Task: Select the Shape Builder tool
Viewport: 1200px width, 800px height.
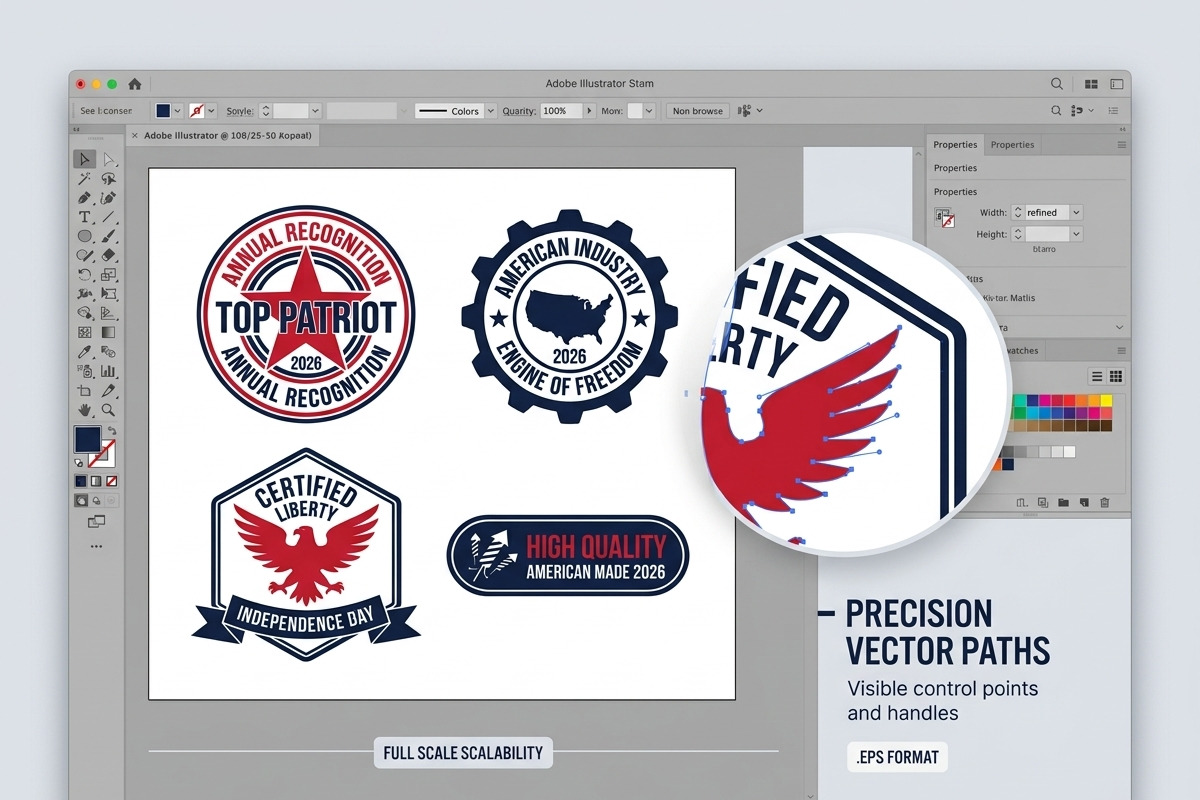Action: point(84,313)
